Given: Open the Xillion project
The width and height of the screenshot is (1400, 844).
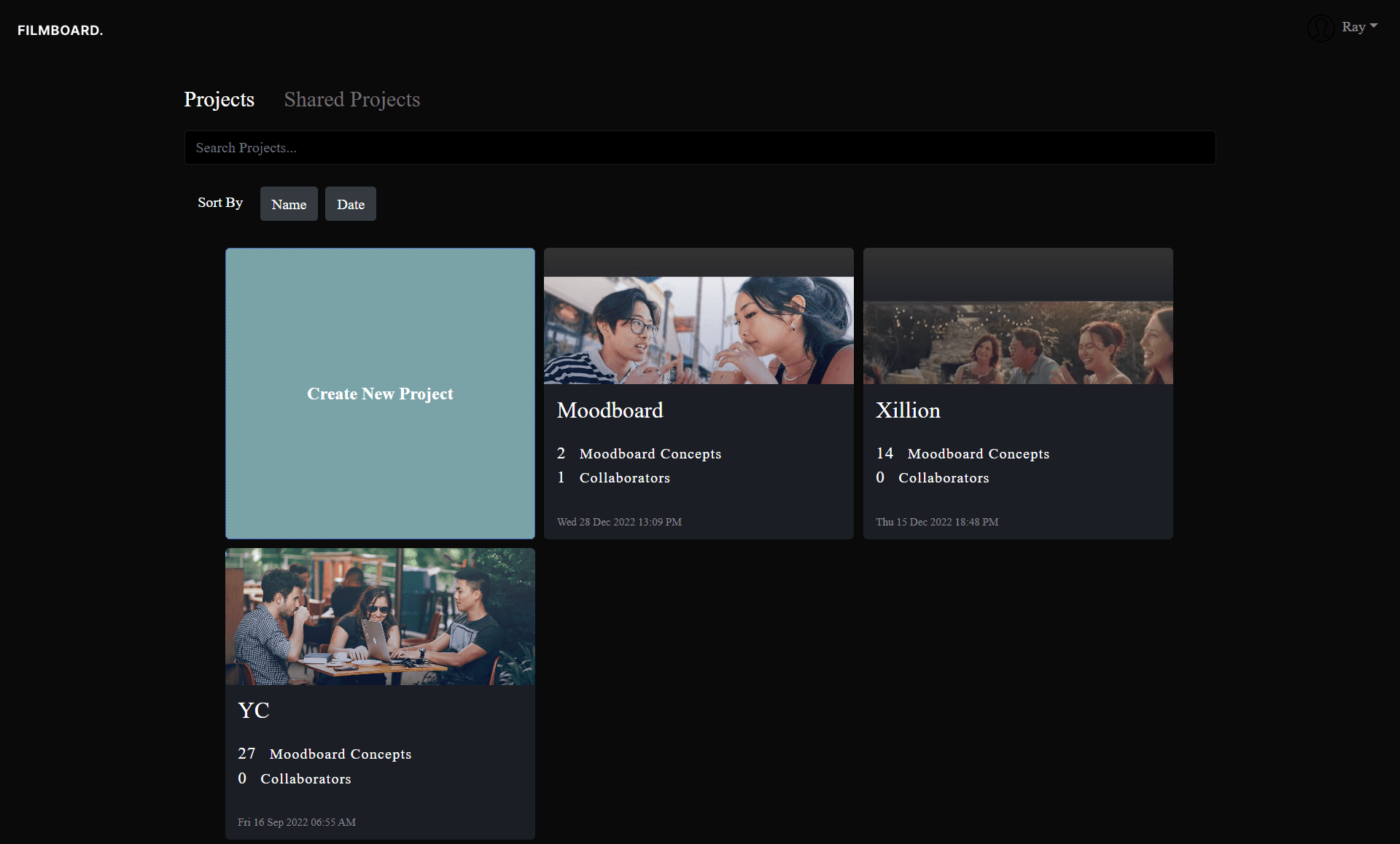Looking at the screenshot, I should (x=908, y=410).
